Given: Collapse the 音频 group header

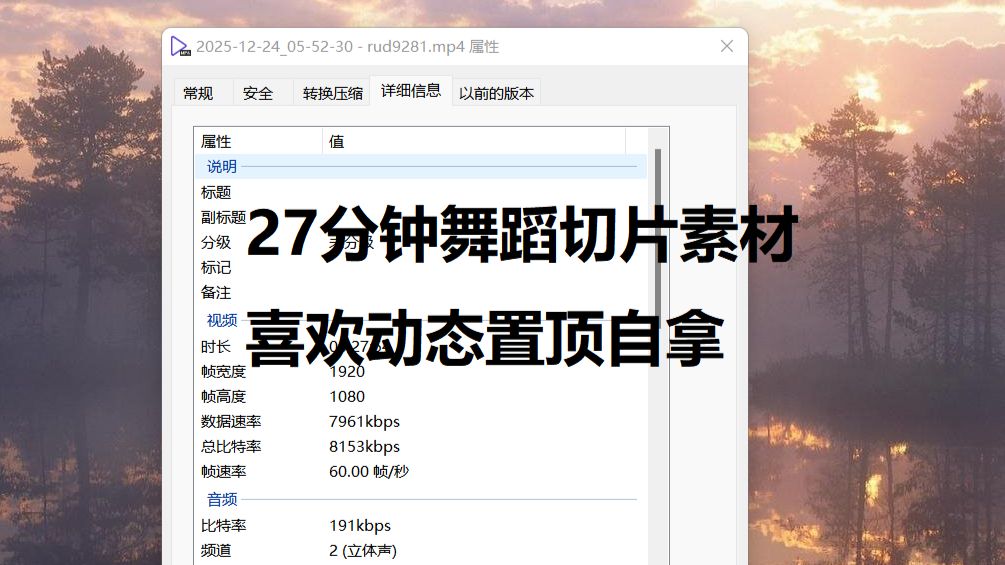Looking at the screenshot, I should 222,498.
